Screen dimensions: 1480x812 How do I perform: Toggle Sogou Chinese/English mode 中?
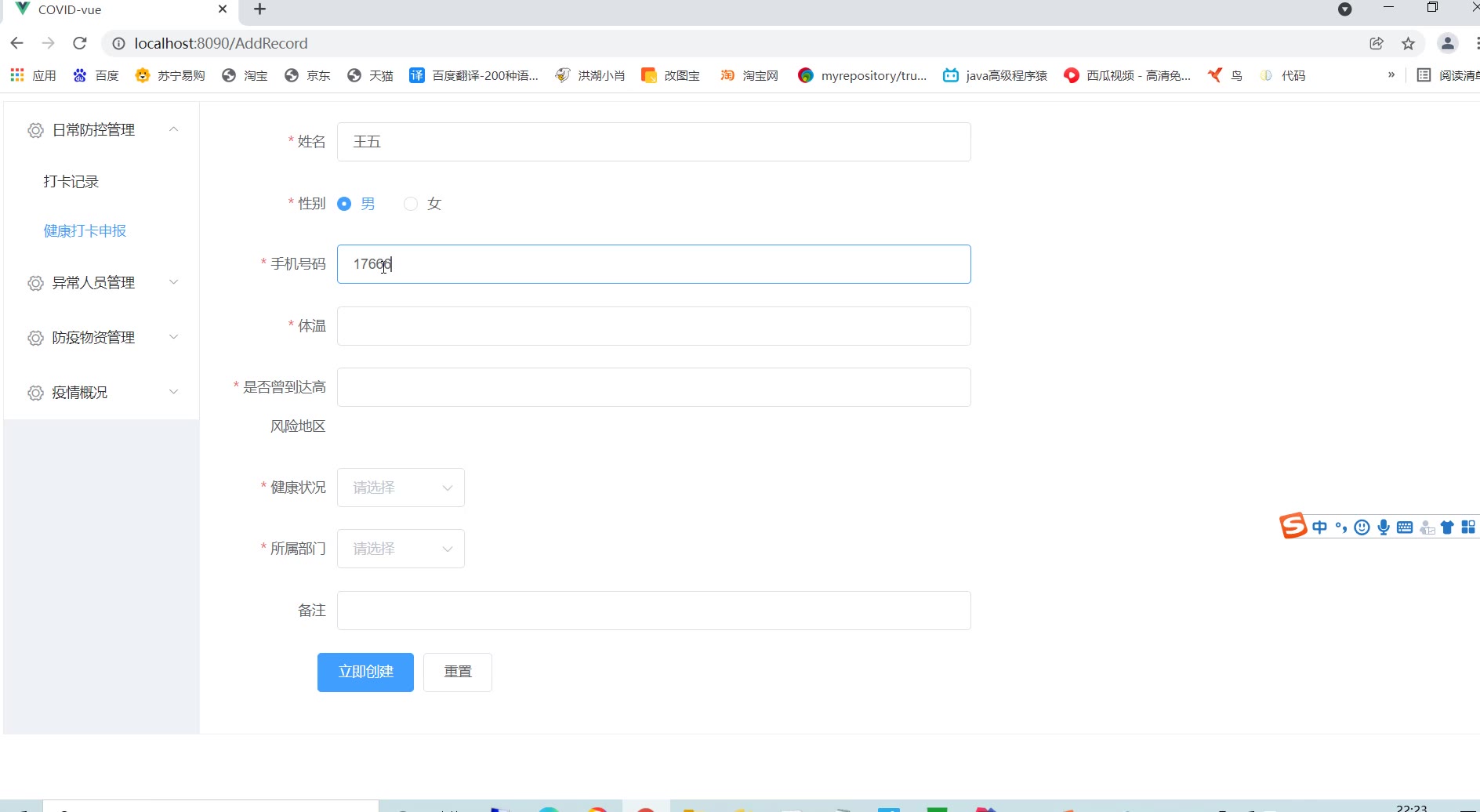click(x=1320, y=527)
